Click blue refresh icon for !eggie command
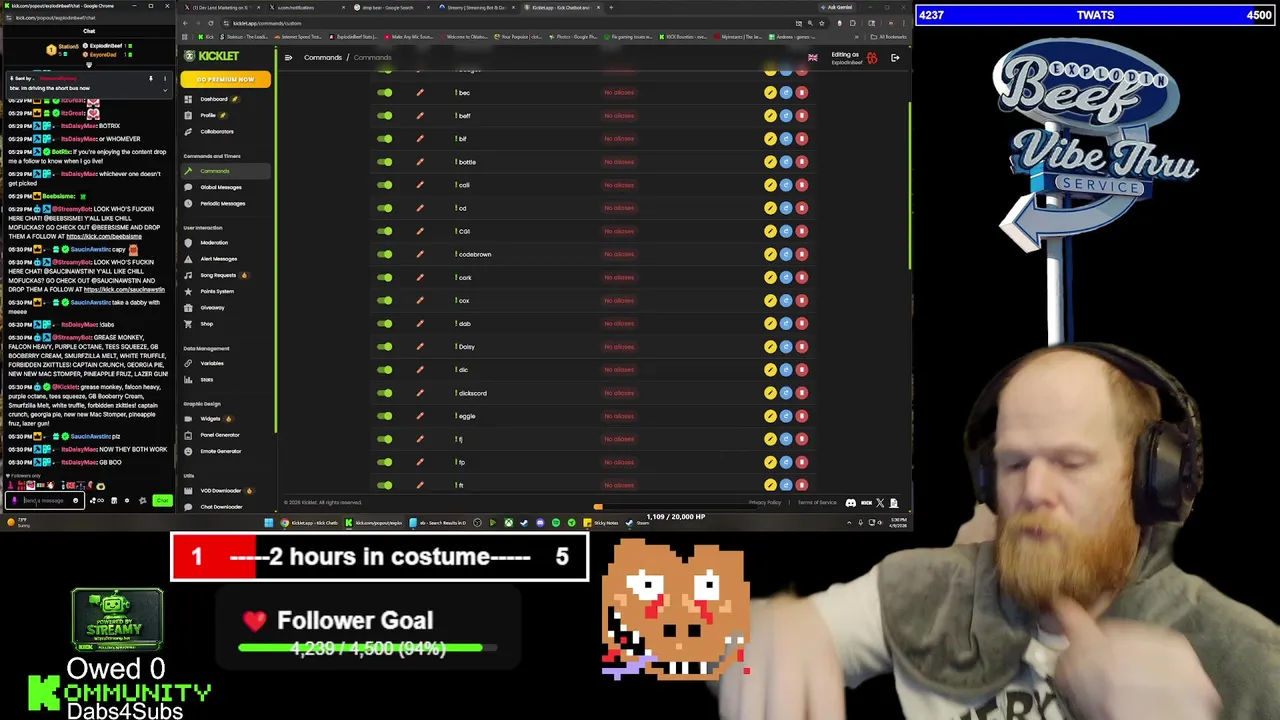The height and width of the screenshot is (720, 1280). (786, 416)
